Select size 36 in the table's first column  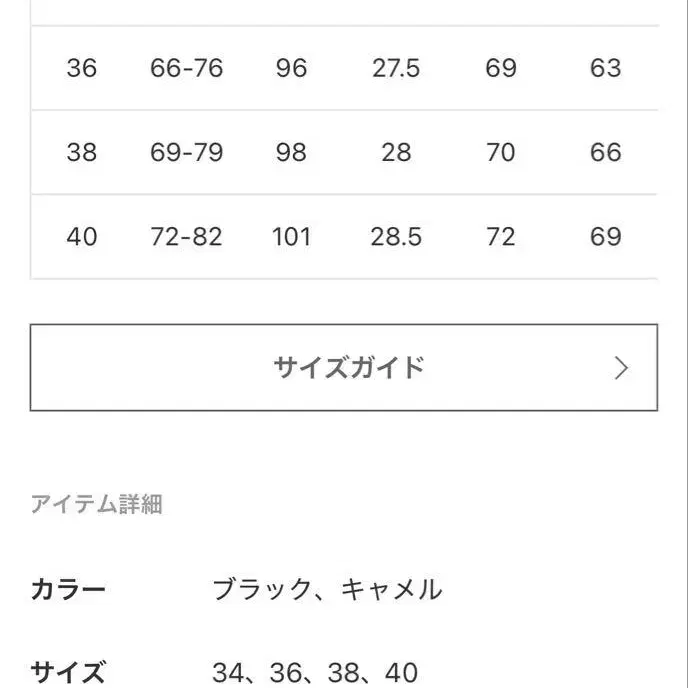(x=81, y=68)
